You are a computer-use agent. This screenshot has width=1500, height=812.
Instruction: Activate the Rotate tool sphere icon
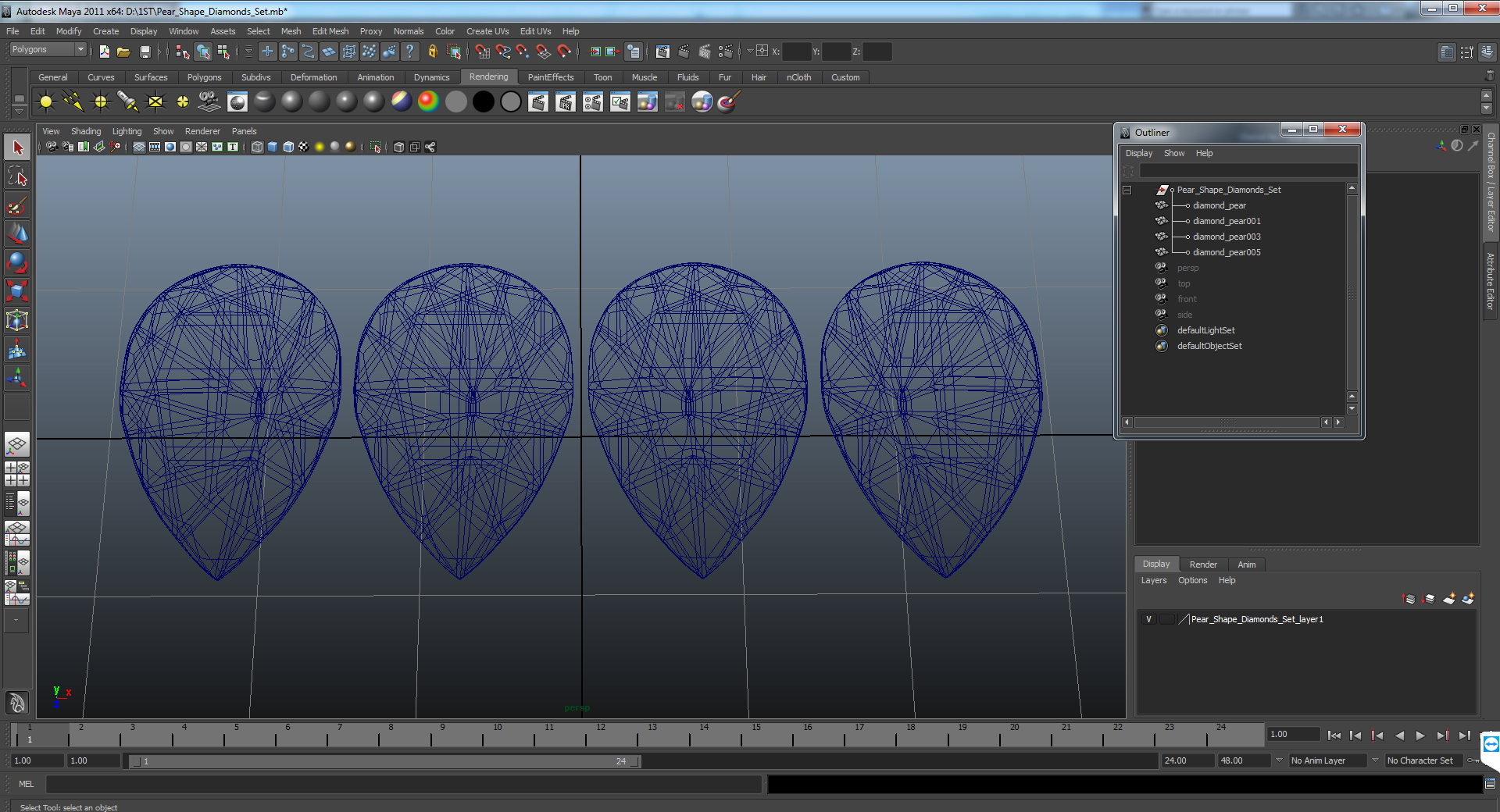point(17,262)
